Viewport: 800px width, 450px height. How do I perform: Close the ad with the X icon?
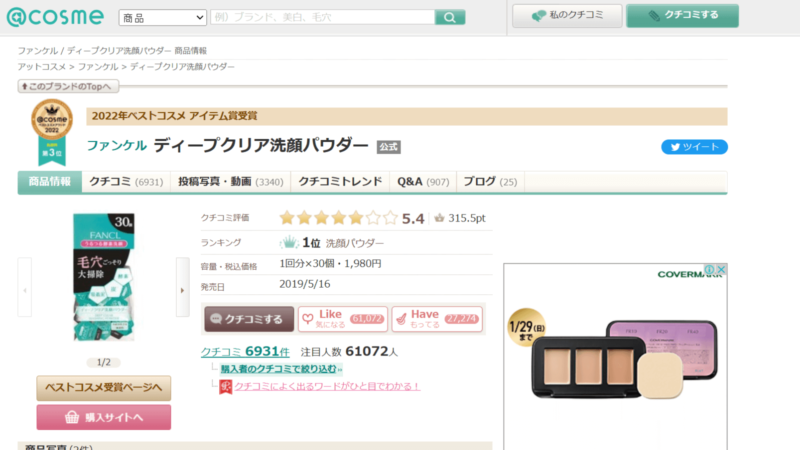(x=721, y=269)
